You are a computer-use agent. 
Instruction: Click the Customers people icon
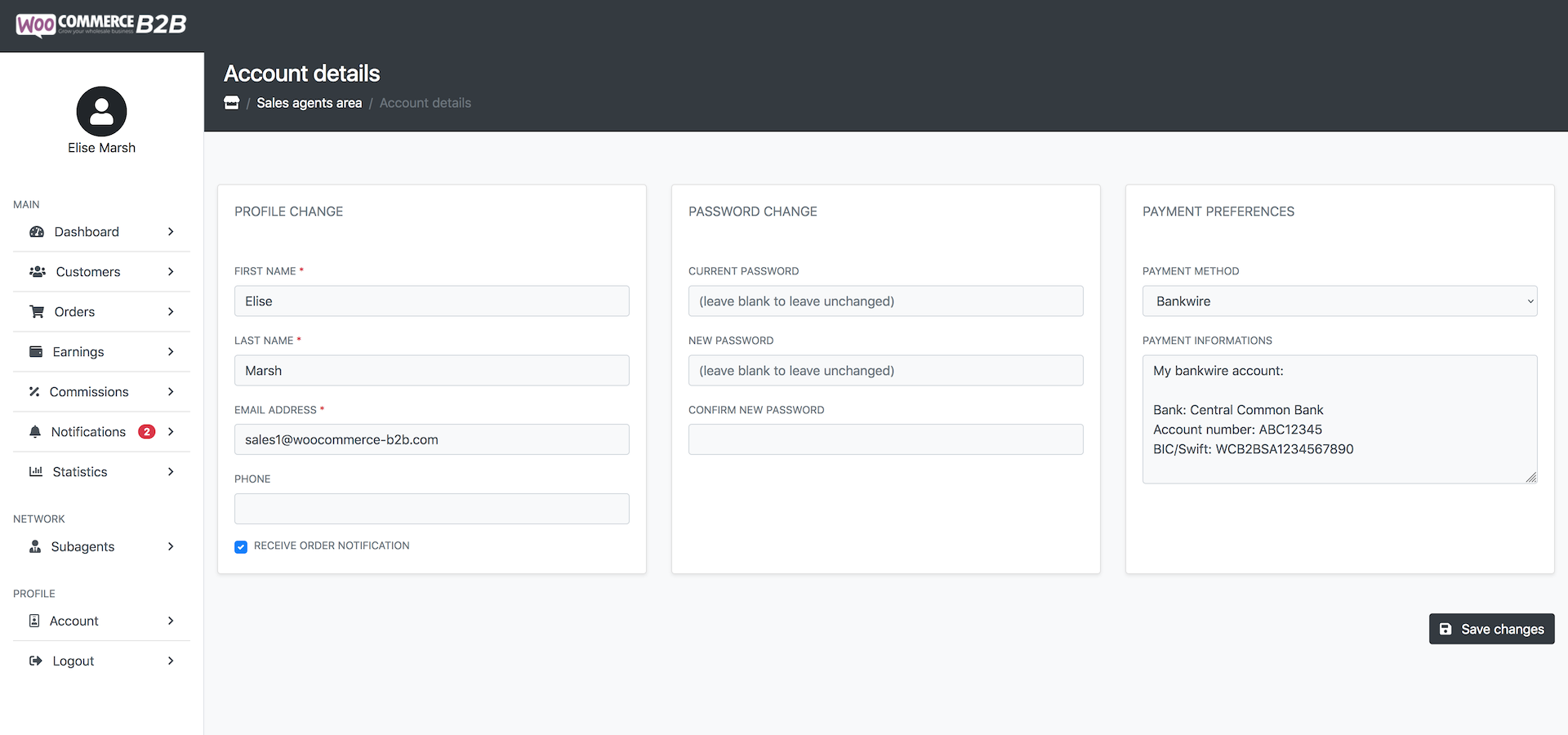pos(38,272)
